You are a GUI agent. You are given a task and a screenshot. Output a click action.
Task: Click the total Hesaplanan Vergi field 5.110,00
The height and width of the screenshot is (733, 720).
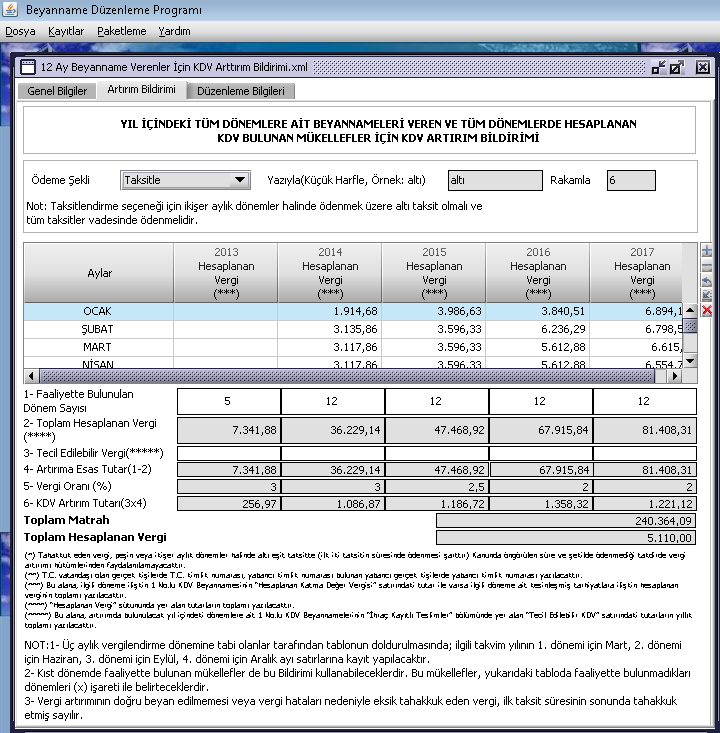tap(566, 538)
